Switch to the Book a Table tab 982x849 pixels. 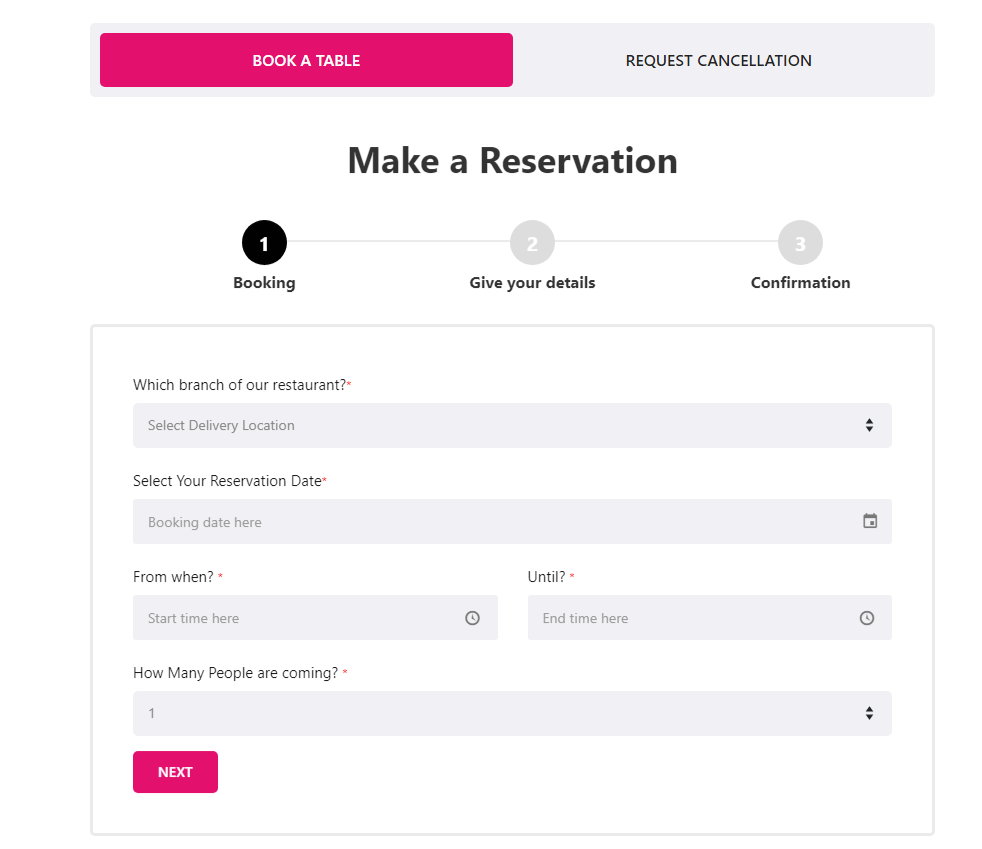click(x=306, y=60)
